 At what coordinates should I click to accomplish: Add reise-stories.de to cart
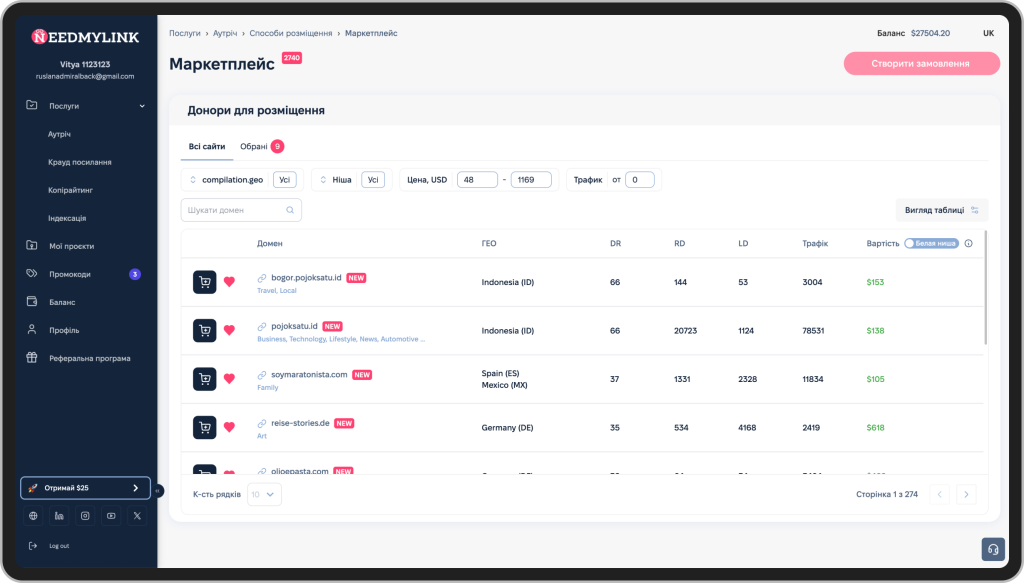tap(204, 428)
